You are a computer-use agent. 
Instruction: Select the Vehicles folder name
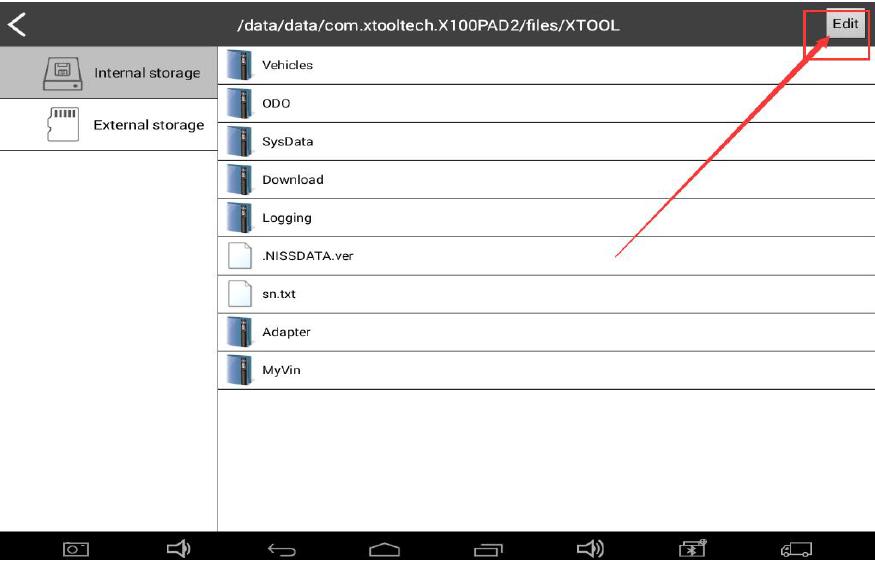(x=287, y=65)
